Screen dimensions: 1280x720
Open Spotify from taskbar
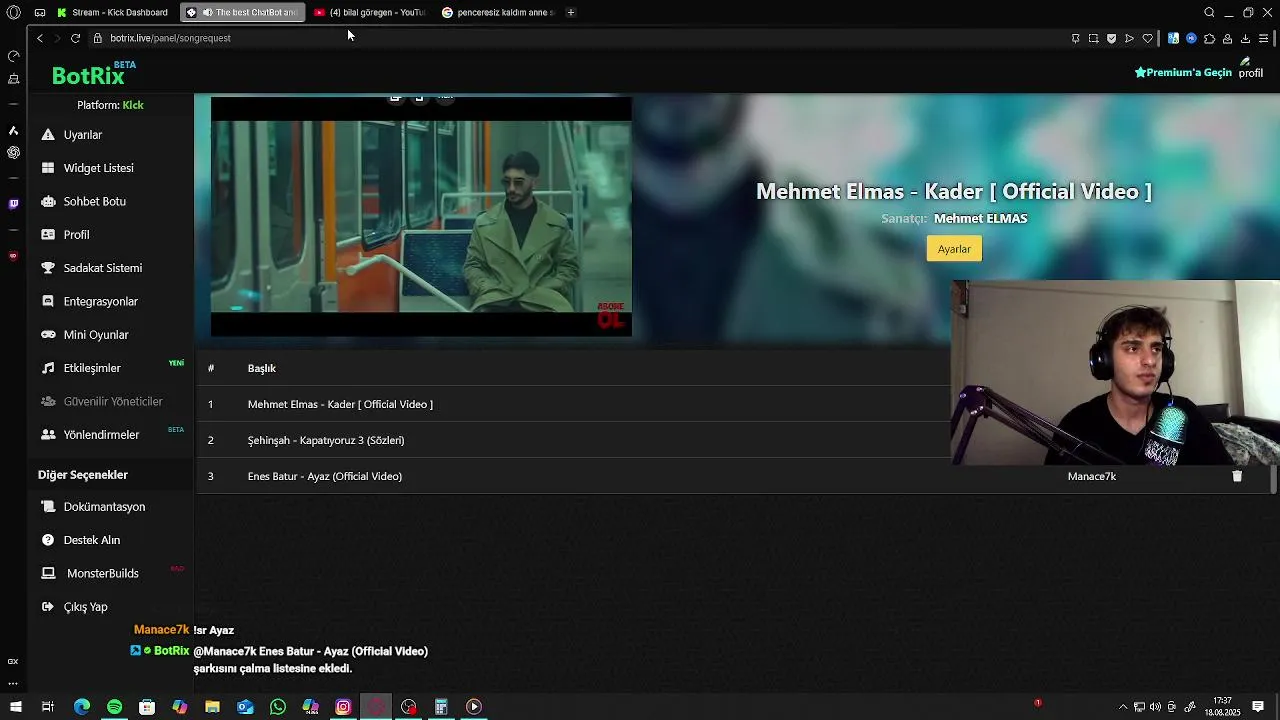(x=114, y=707)
